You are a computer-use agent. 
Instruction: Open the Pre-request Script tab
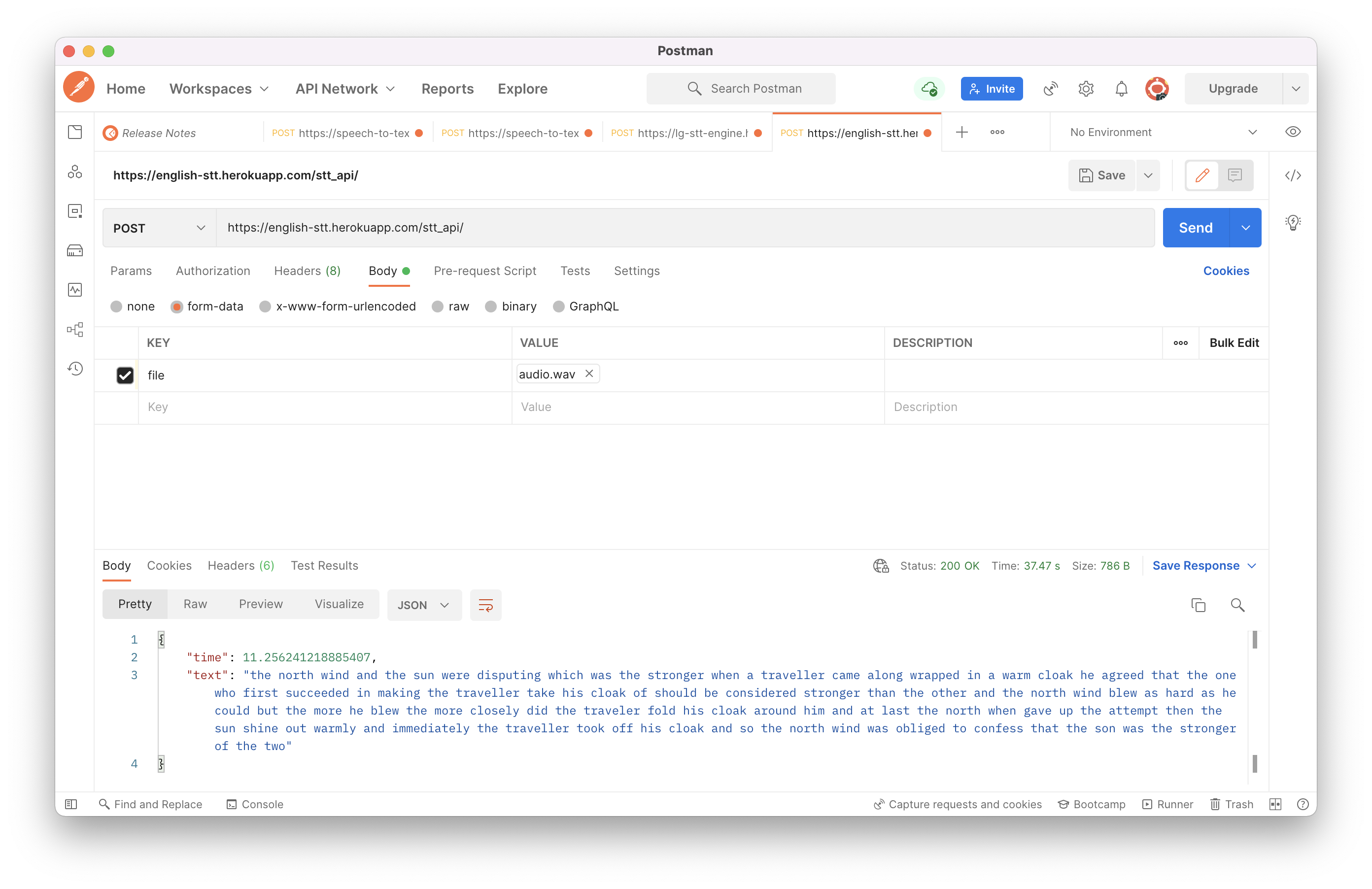pyautogui.click(x=485, y=271)
